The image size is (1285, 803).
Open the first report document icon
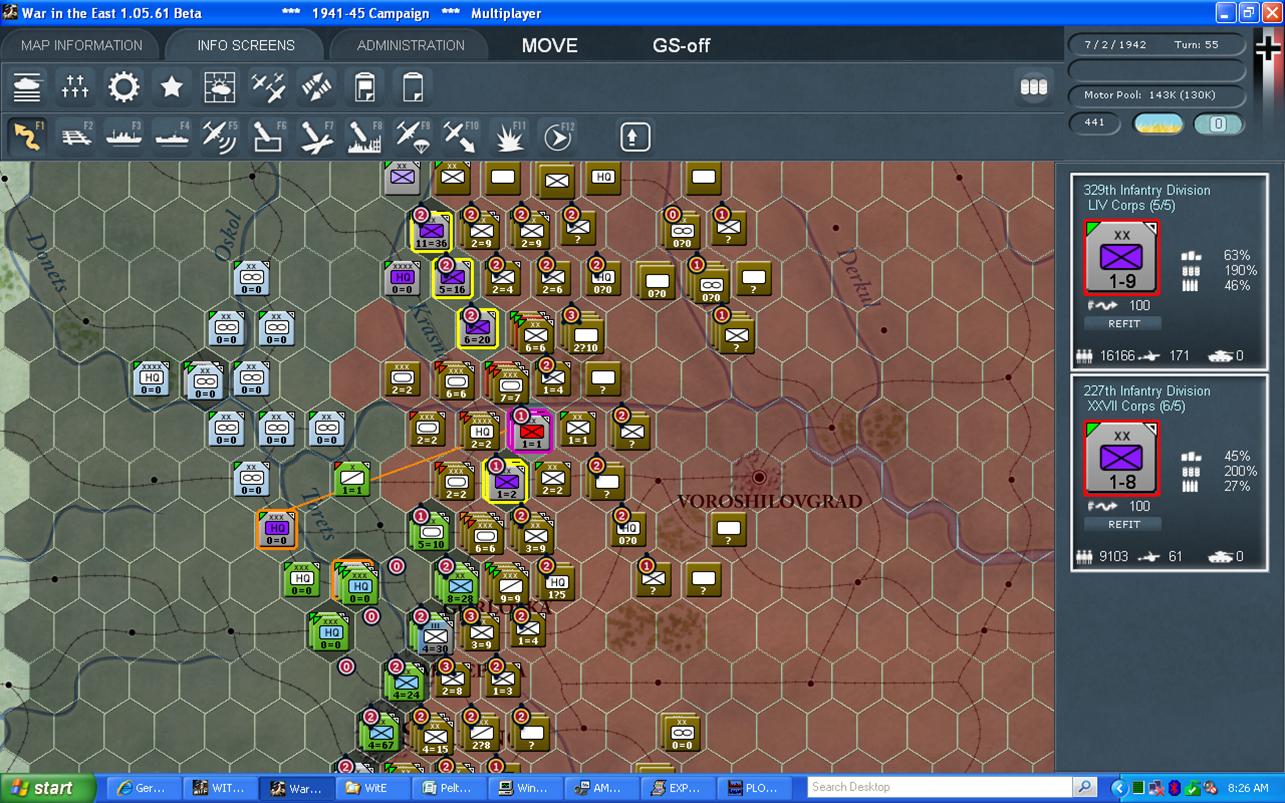[x=365, y=87]
